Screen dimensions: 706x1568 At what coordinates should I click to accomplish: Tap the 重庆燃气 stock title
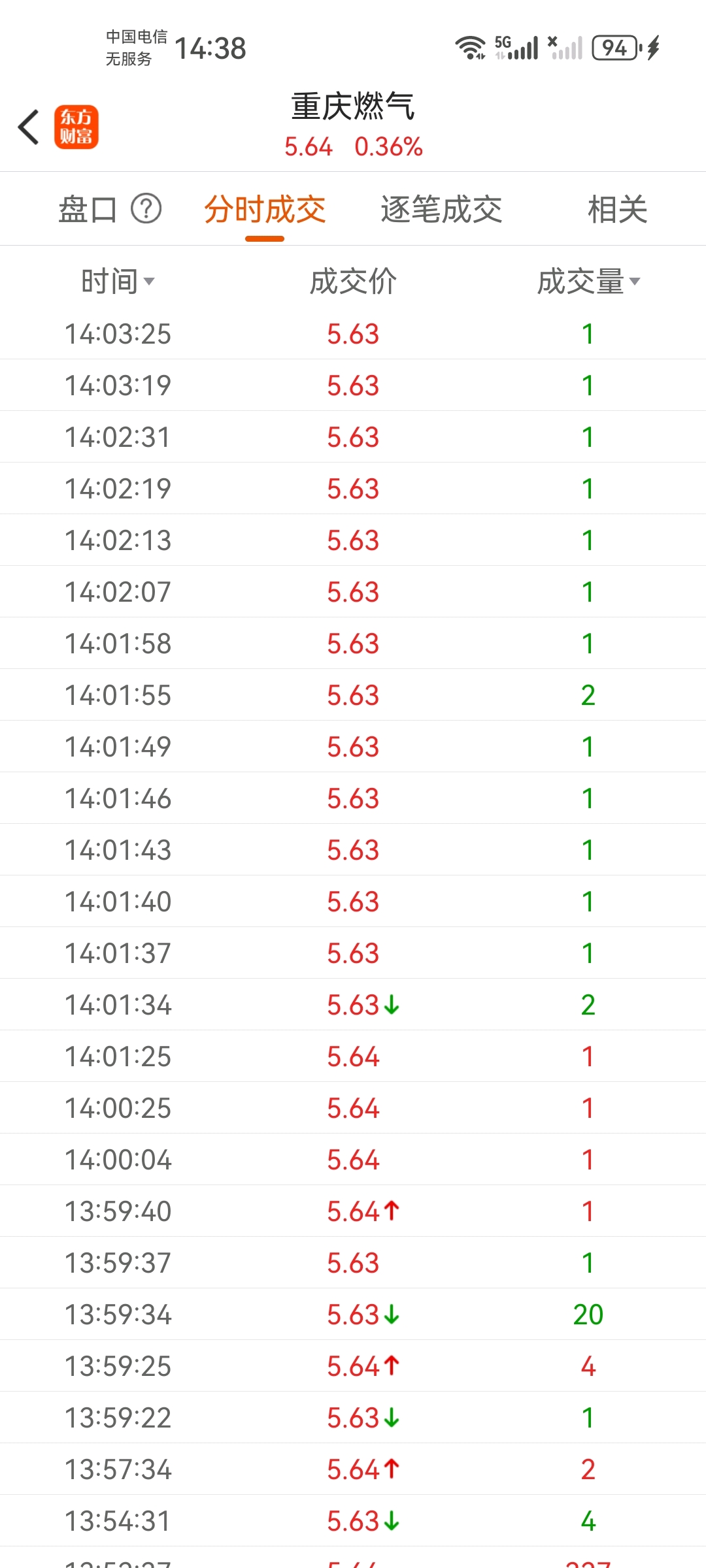coord(353,106)
